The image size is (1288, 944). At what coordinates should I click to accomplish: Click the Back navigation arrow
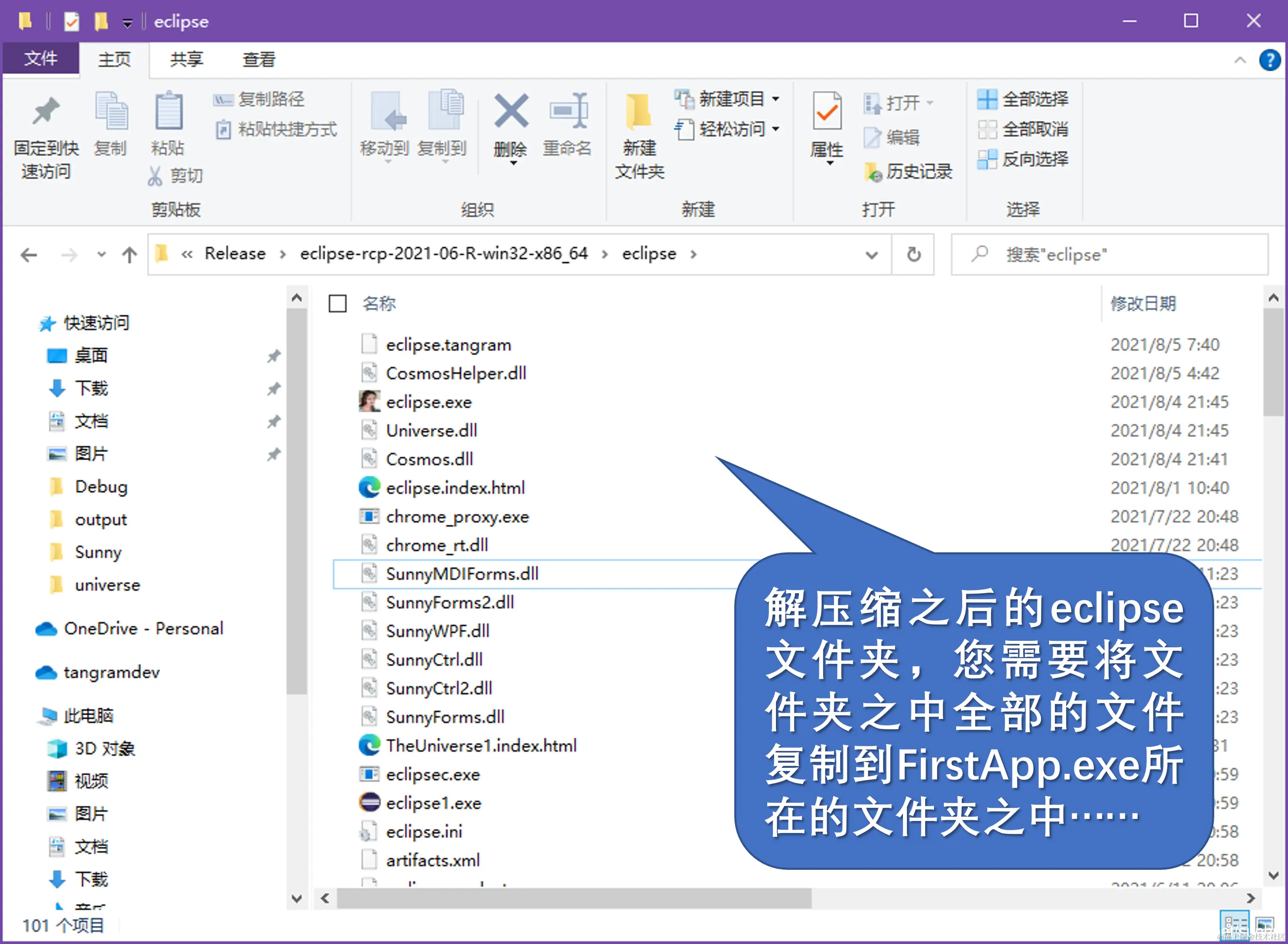pyautogui.click(x=29, y=254)
